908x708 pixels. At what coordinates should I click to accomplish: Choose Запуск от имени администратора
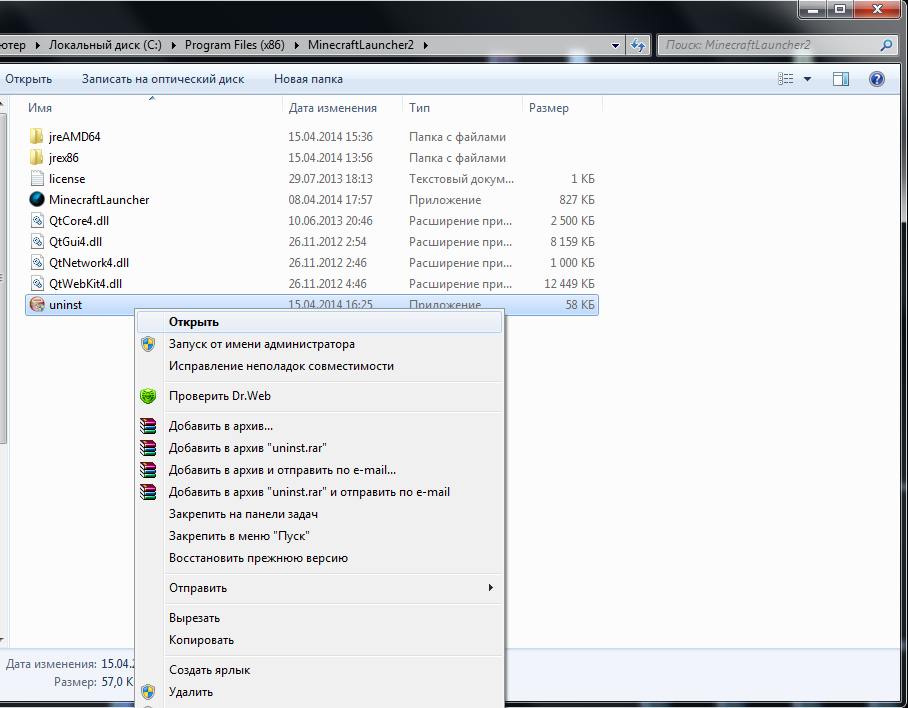[261, 344]
